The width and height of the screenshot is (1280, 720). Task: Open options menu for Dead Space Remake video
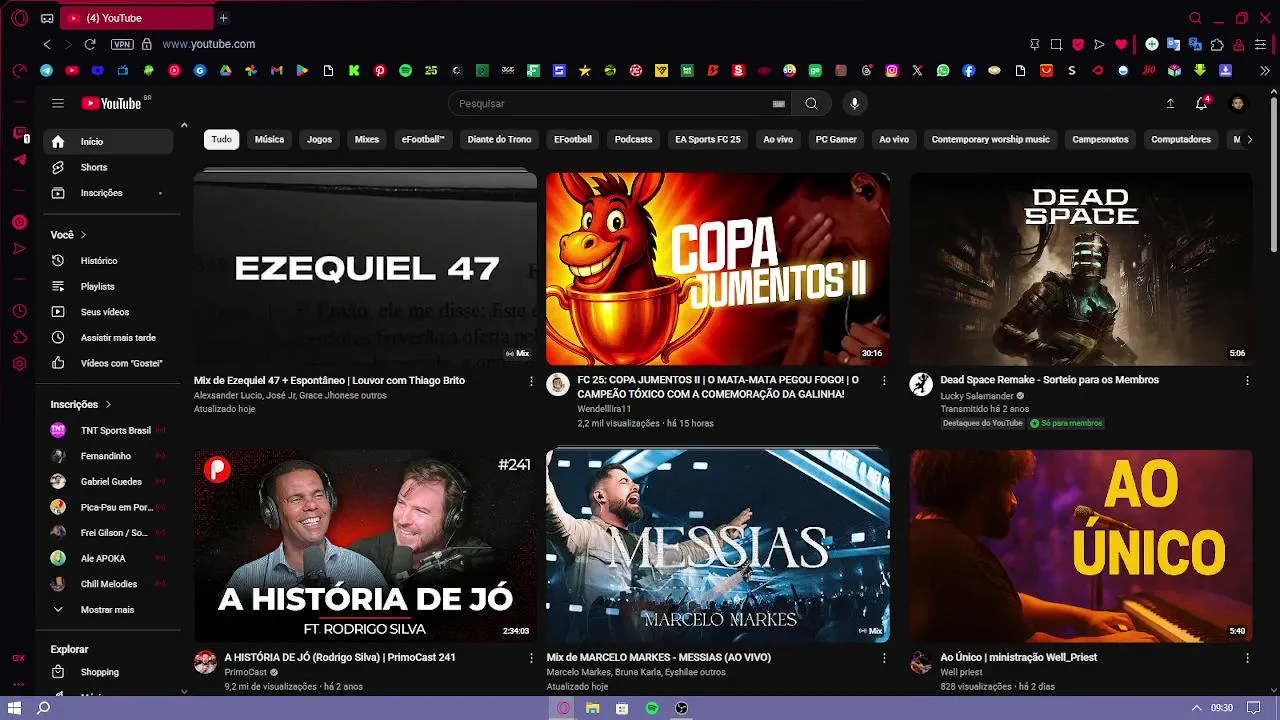[1247, 381]
